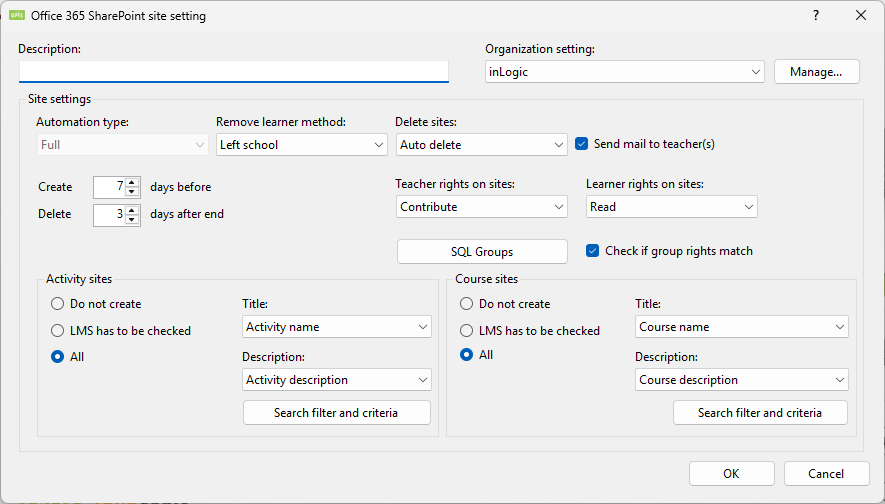Toggle Check if group rights match
The width and height of the screenshot is (885, 504).
pyautogui.click(x=593, y=251)
